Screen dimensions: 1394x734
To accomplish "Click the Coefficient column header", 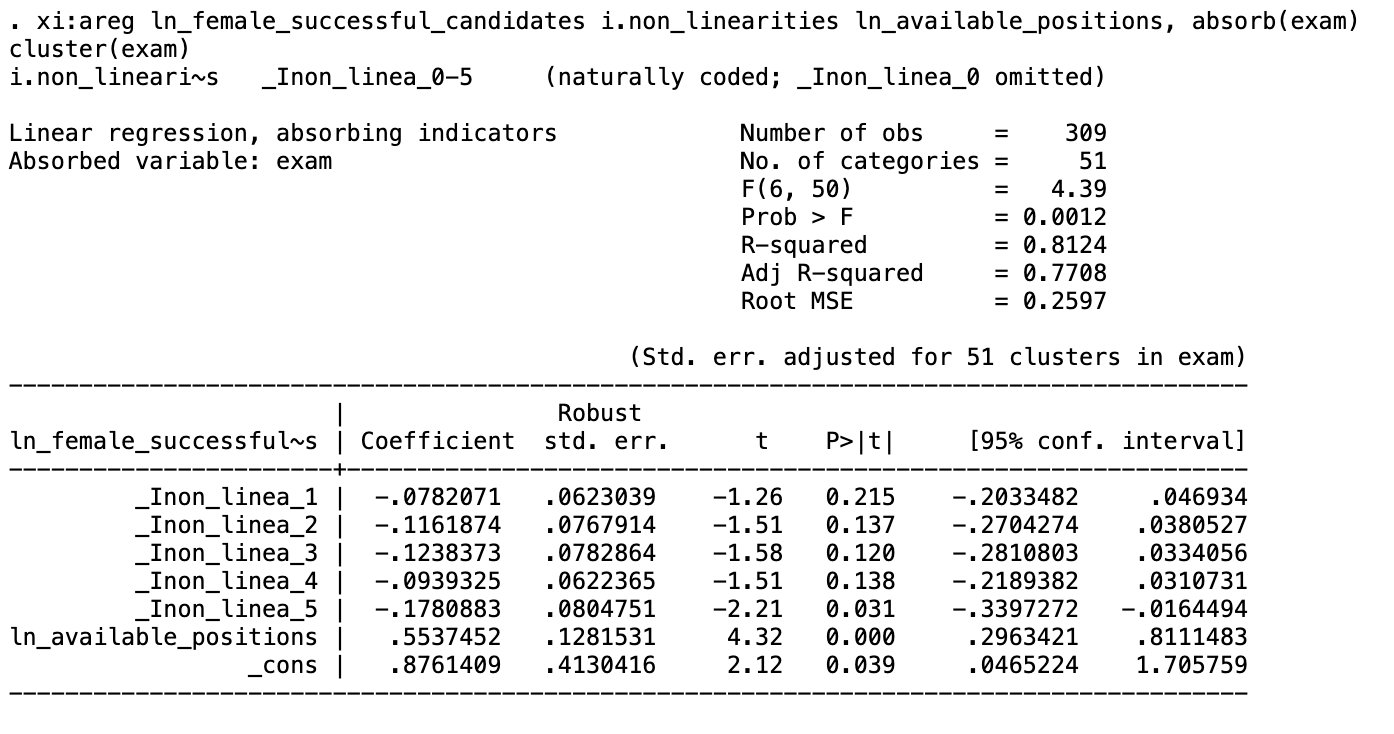I will click(x=437, y=441).
